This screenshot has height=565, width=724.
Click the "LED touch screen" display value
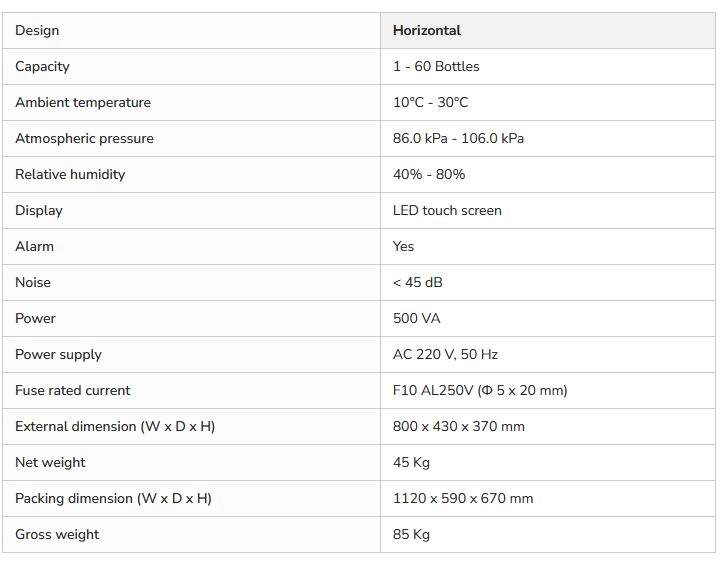(447, 211)
